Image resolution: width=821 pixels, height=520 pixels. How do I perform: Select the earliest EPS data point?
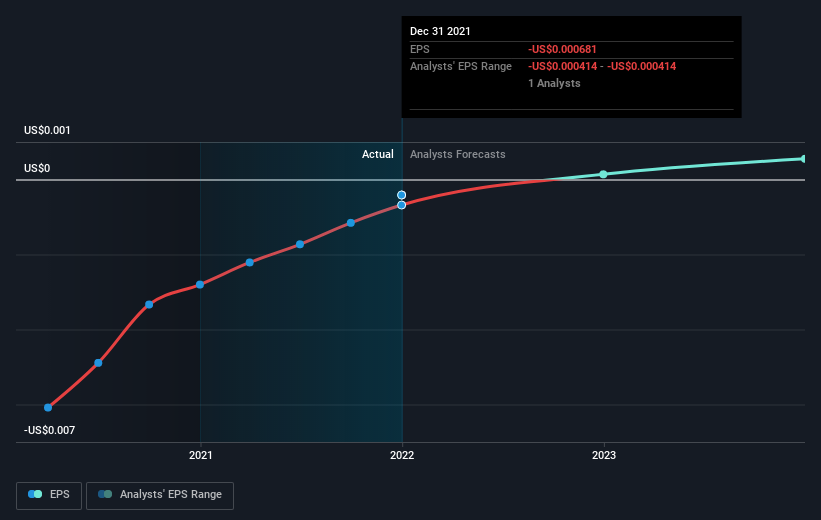tap(48, 407)
